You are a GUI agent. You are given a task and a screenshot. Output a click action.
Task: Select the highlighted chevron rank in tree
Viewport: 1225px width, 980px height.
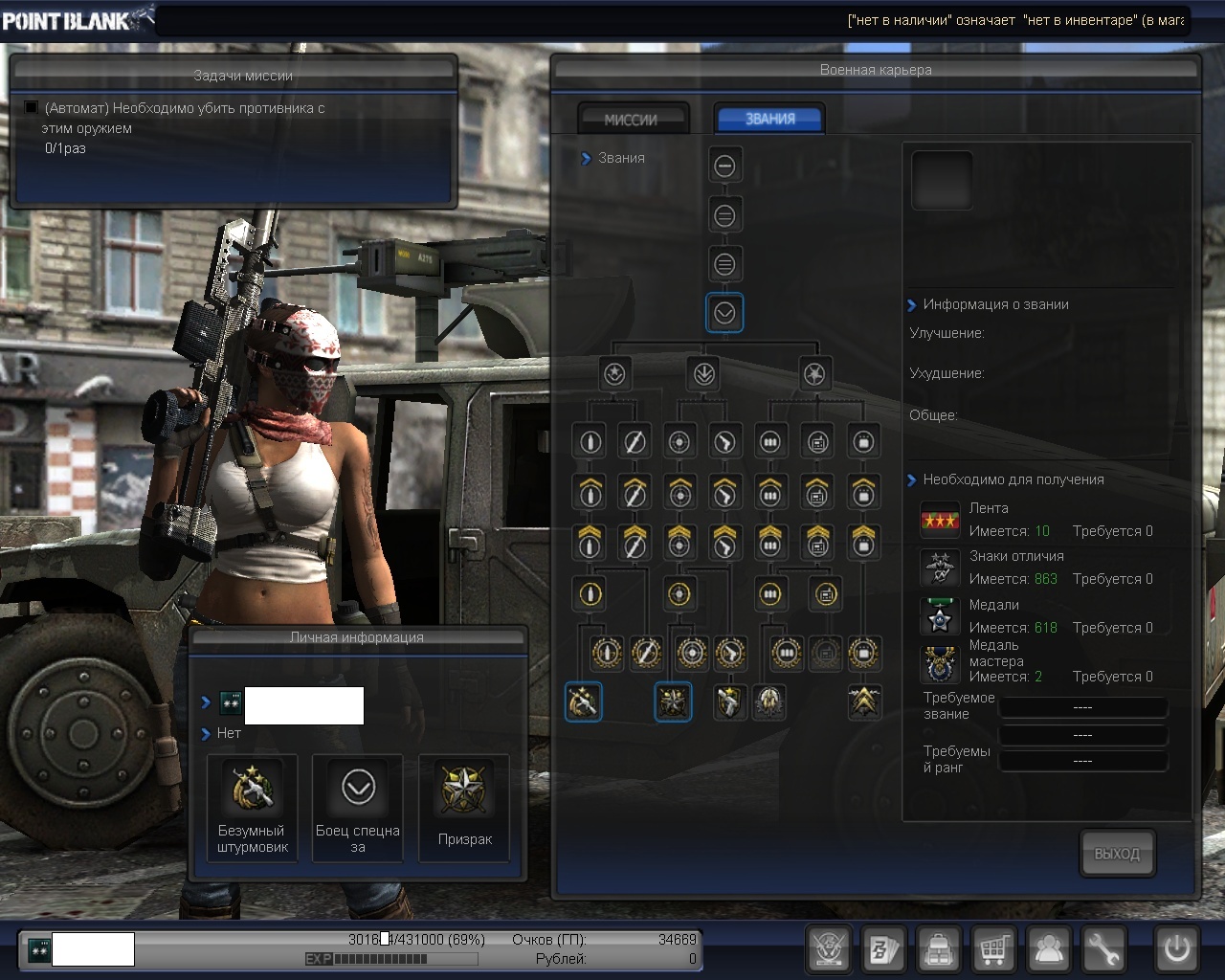pos(724,312)
